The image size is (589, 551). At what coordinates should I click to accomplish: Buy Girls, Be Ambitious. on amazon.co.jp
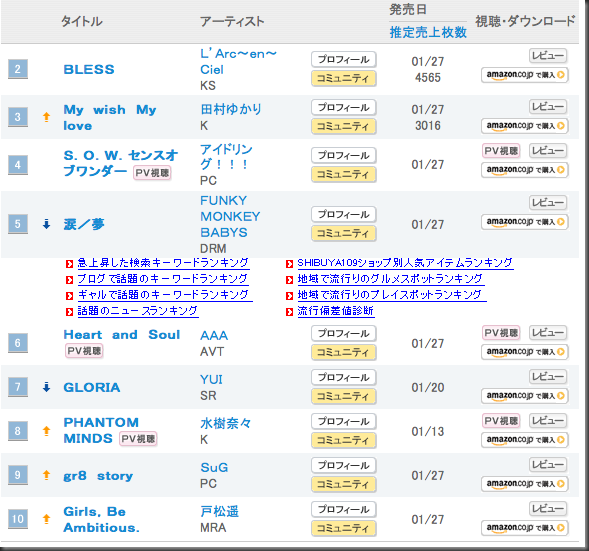[x=525, y=528]
